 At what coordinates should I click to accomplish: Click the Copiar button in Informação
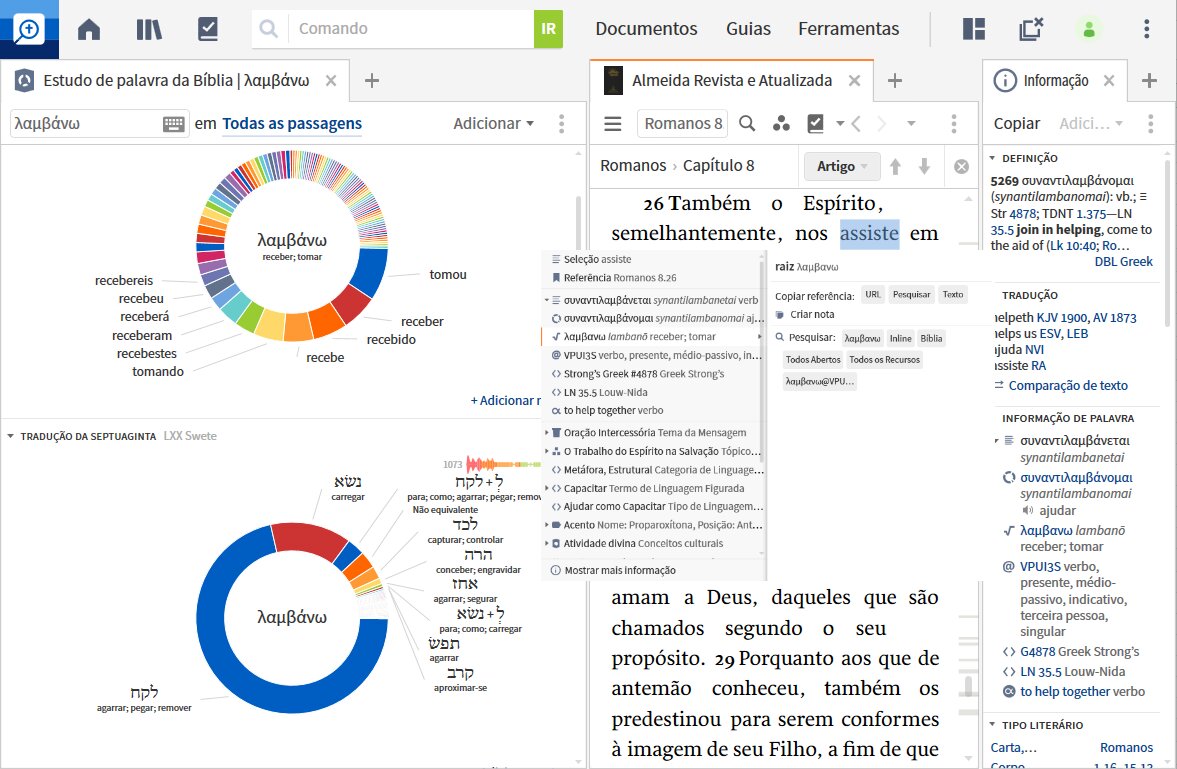pos(1016,124)
